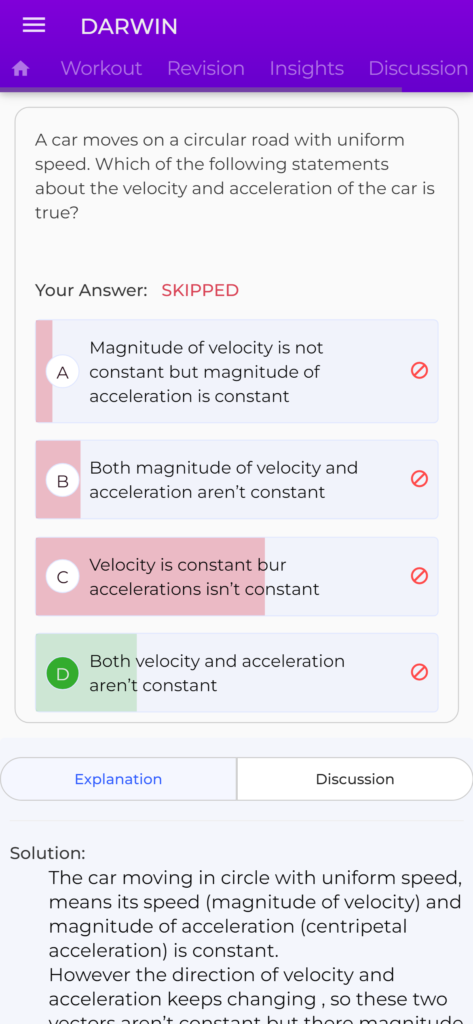Select the letter C option circle

63,577
